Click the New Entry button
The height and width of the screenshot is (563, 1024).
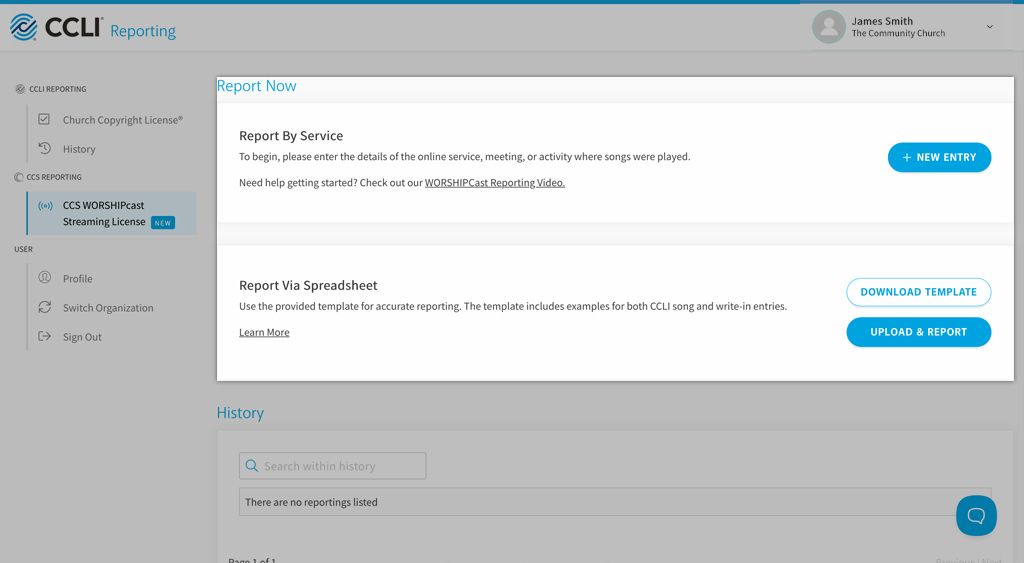[x=939, y=157]
